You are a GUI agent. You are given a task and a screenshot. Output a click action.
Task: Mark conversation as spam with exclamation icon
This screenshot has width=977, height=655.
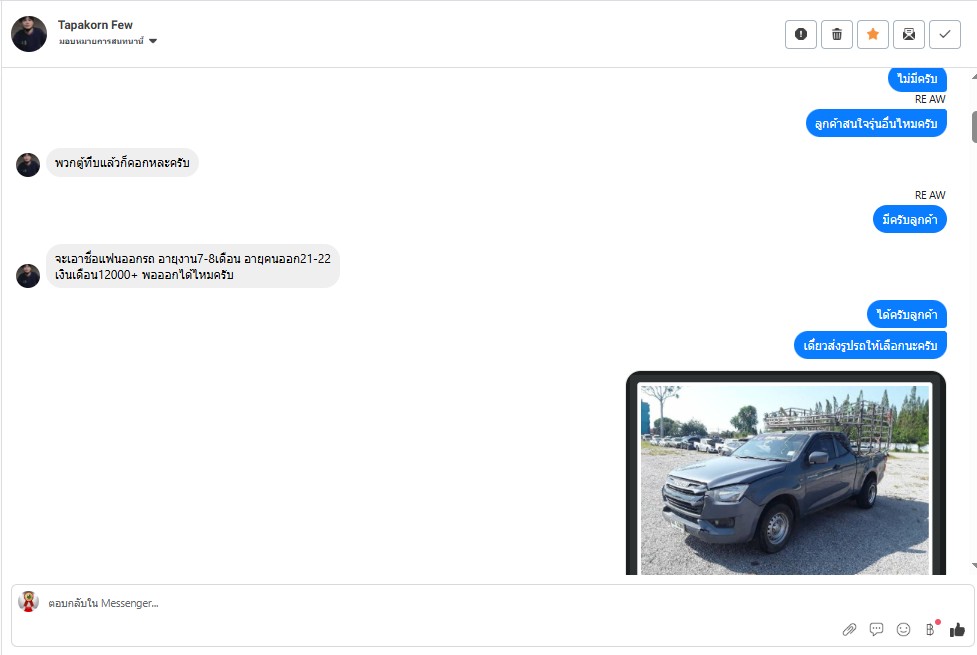[801, 34]
